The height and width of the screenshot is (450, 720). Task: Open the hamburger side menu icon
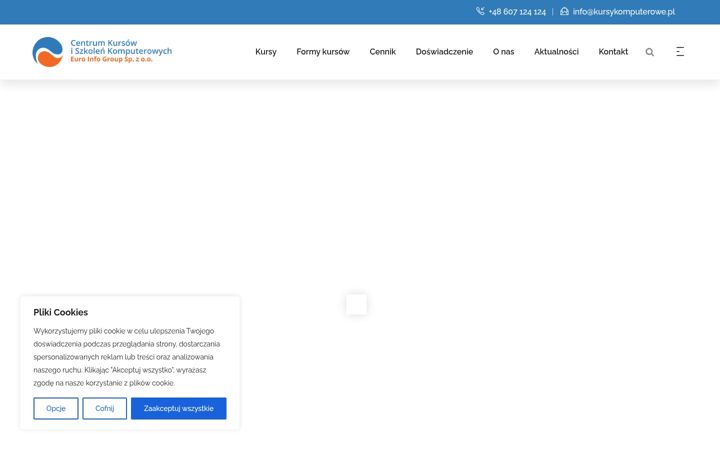point(680,51)
